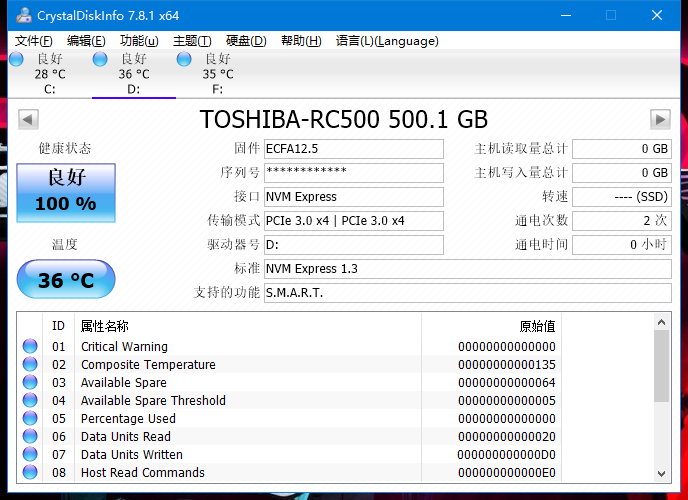Select the Available Spare Threshold attribute name

pos(153,400)
